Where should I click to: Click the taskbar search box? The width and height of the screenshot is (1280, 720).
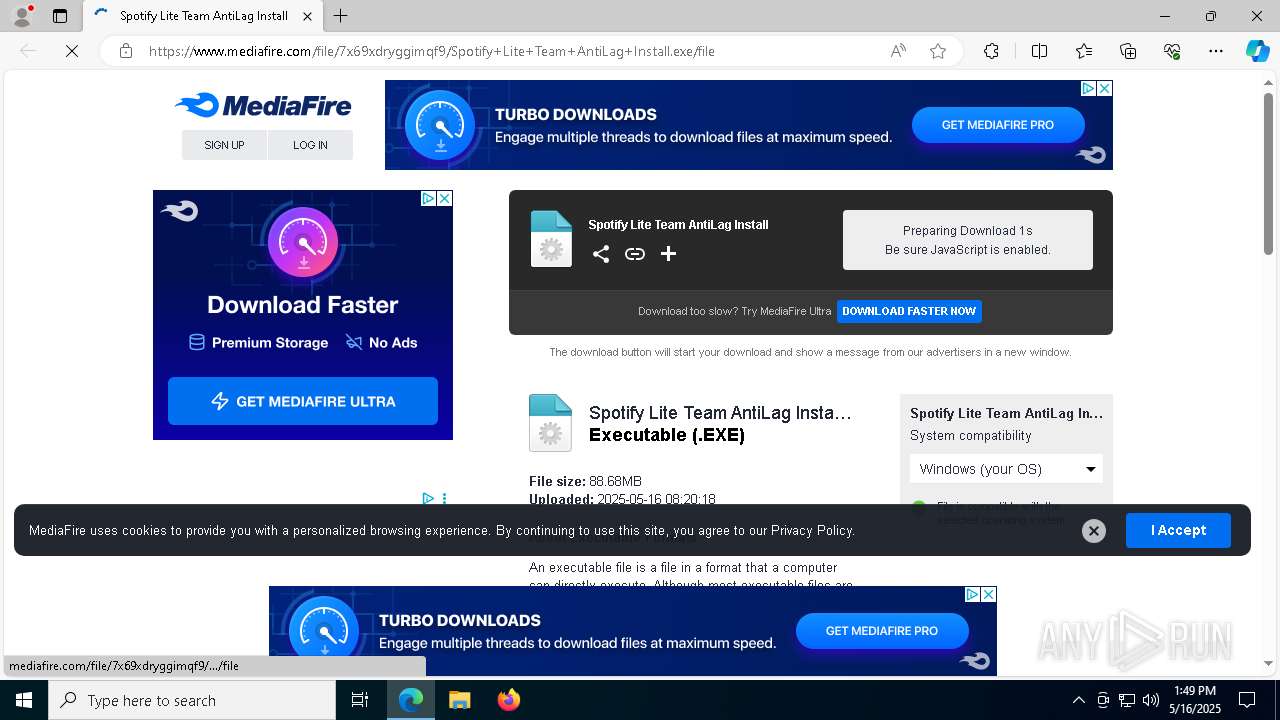pyautogui.click(x=192, y=700)
